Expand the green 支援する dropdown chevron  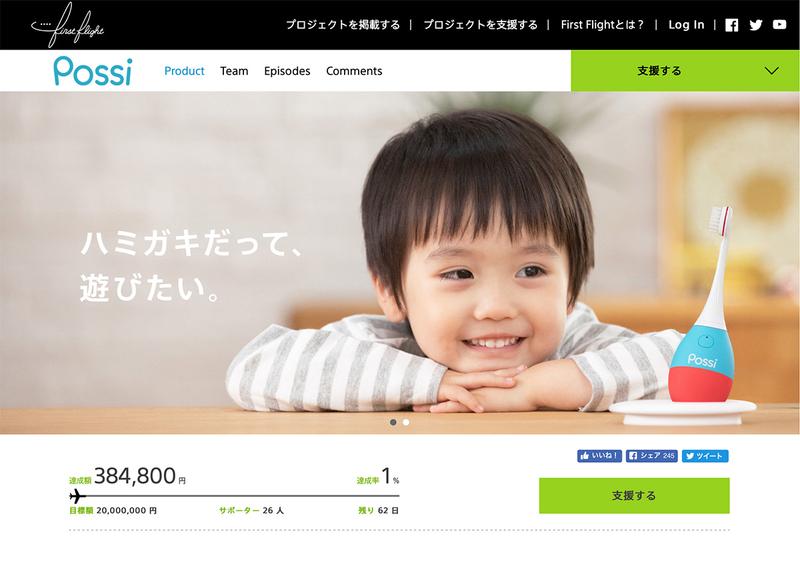(x=772, y=71)
